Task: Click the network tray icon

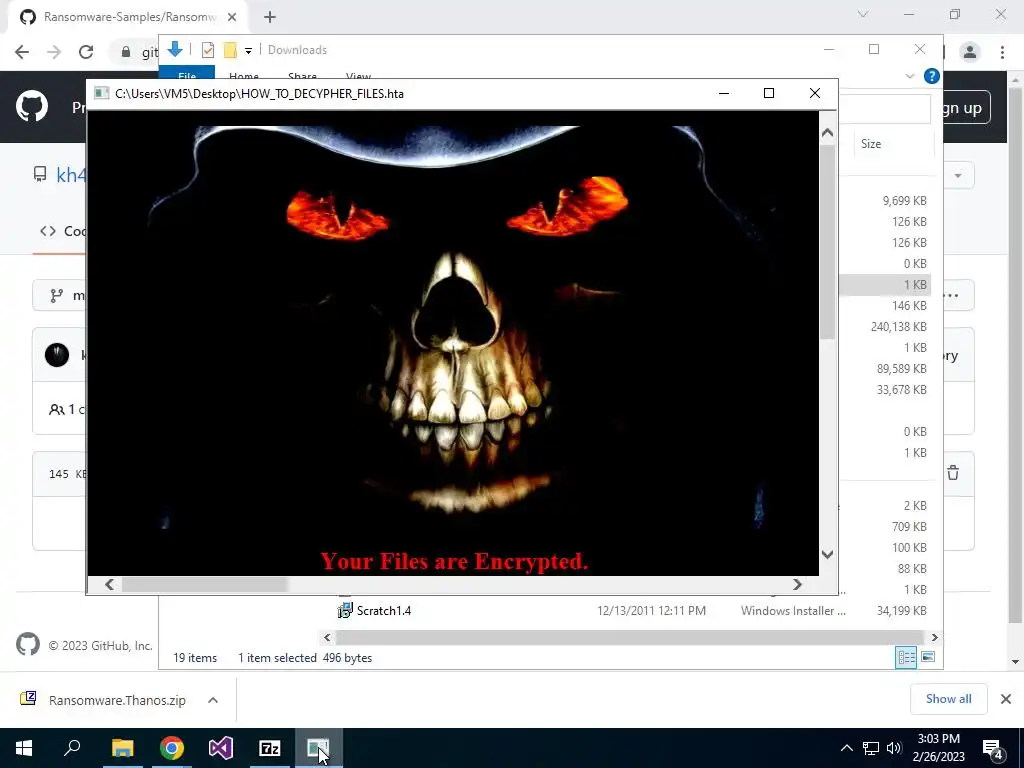Action: (x=871, y=748)
